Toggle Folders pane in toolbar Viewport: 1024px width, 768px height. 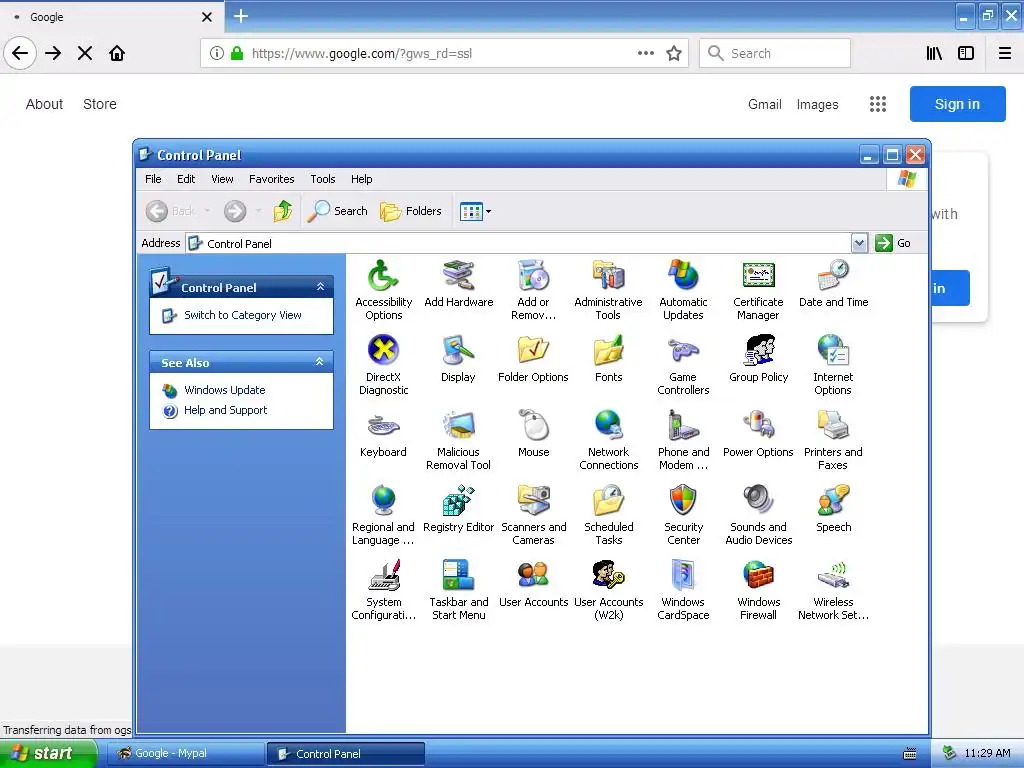(x=411, y=211)
